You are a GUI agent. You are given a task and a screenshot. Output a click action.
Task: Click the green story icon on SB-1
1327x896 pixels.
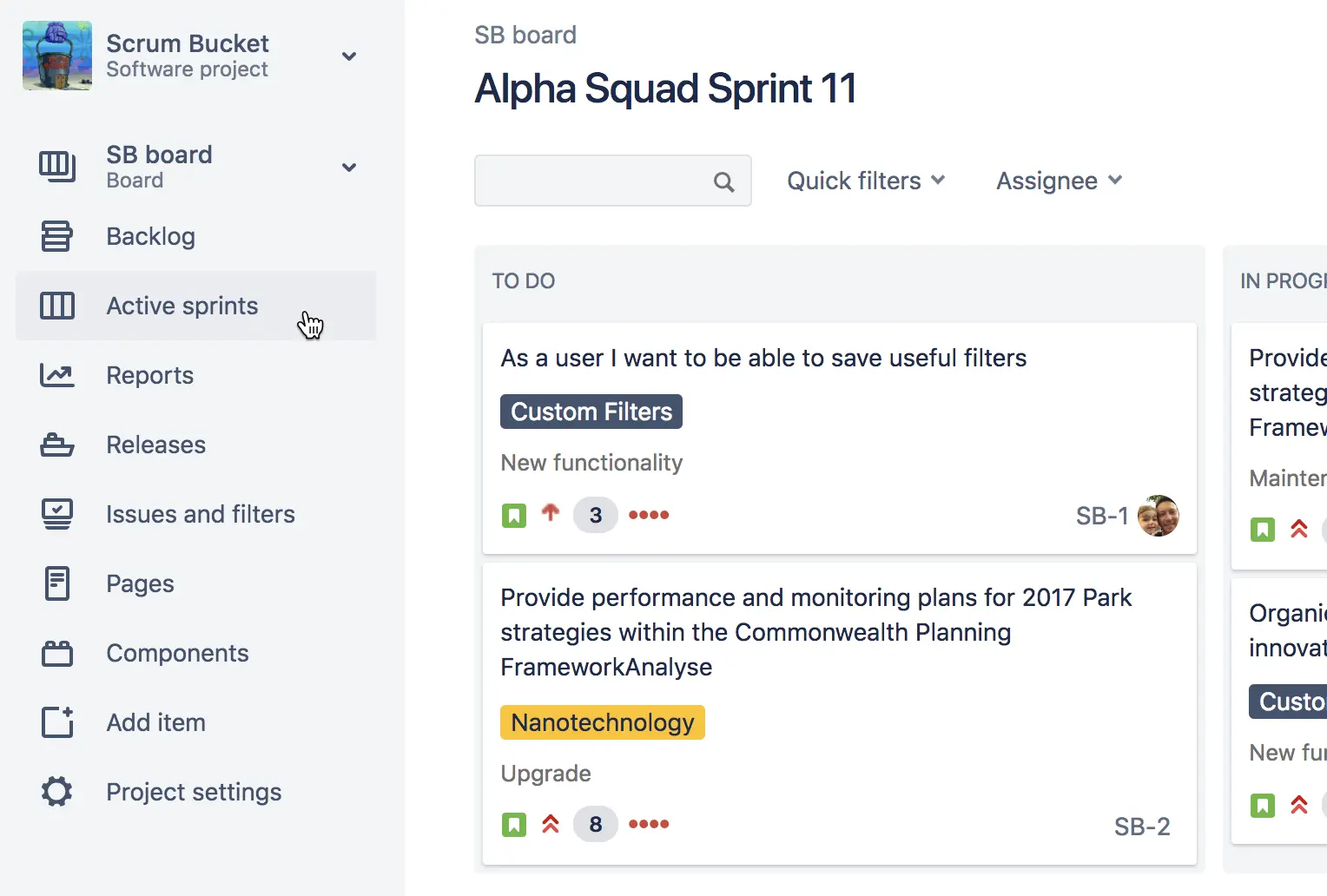click(514, 515)
